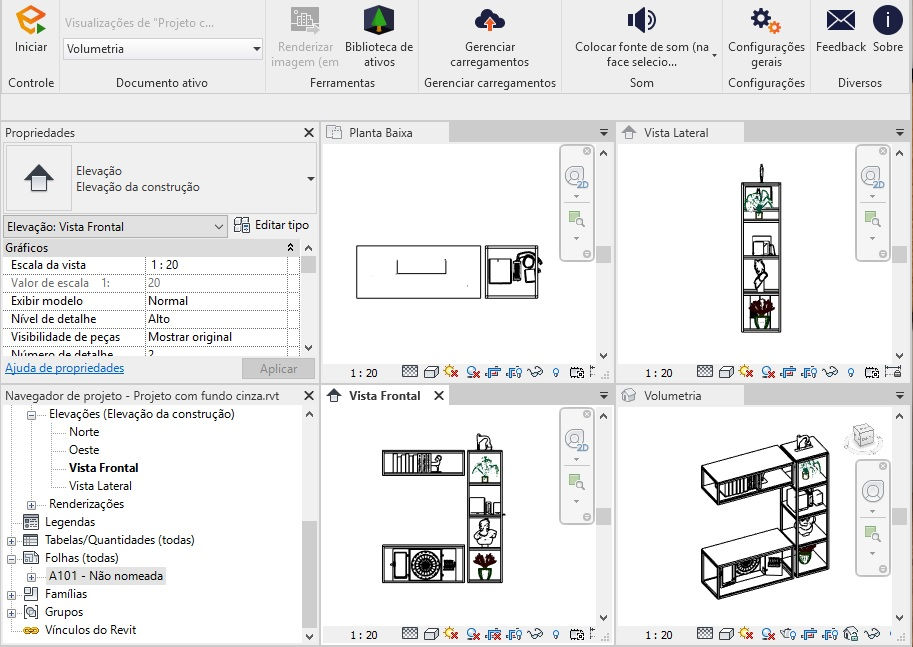Image resolution: width=913 pixels, height=647 pixels.
Task: Click the Editar tipo icon button
Action: pyautogui.click(x=242, y=225)
